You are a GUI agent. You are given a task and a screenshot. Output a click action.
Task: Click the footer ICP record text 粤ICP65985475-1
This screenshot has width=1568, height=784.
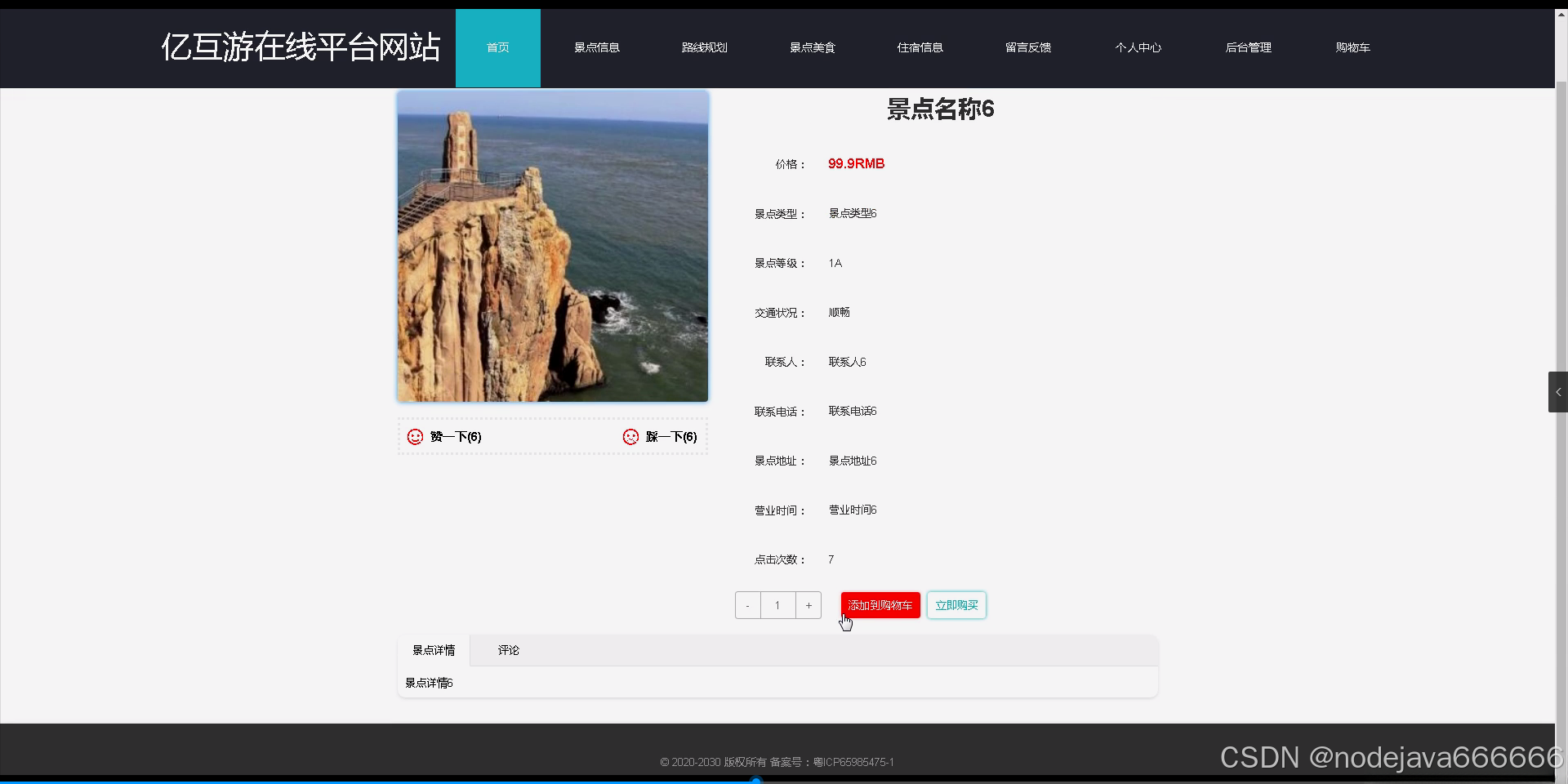pyautogui.click(x=853, y=762)
